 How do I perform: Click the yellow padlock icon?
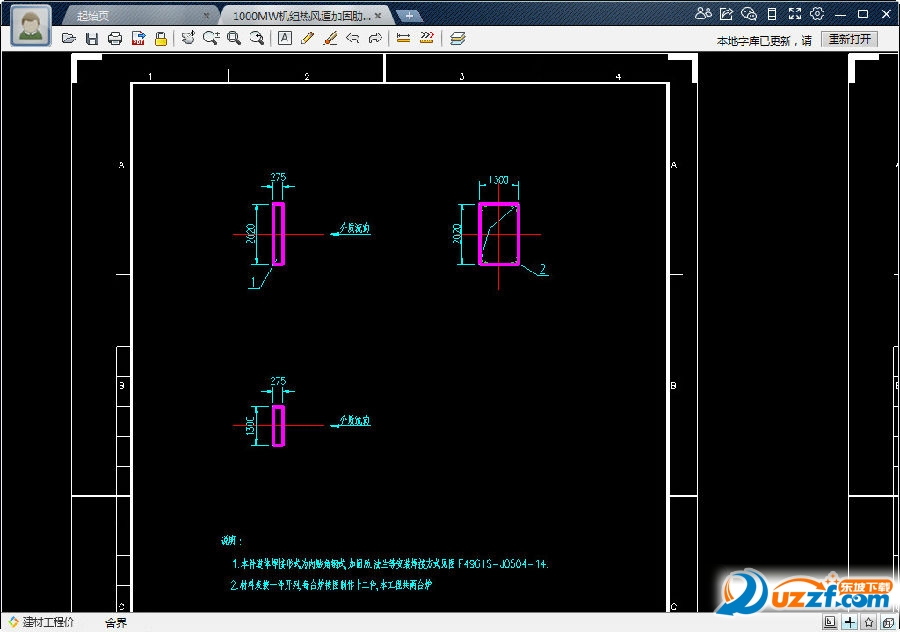tap(161, 38)
